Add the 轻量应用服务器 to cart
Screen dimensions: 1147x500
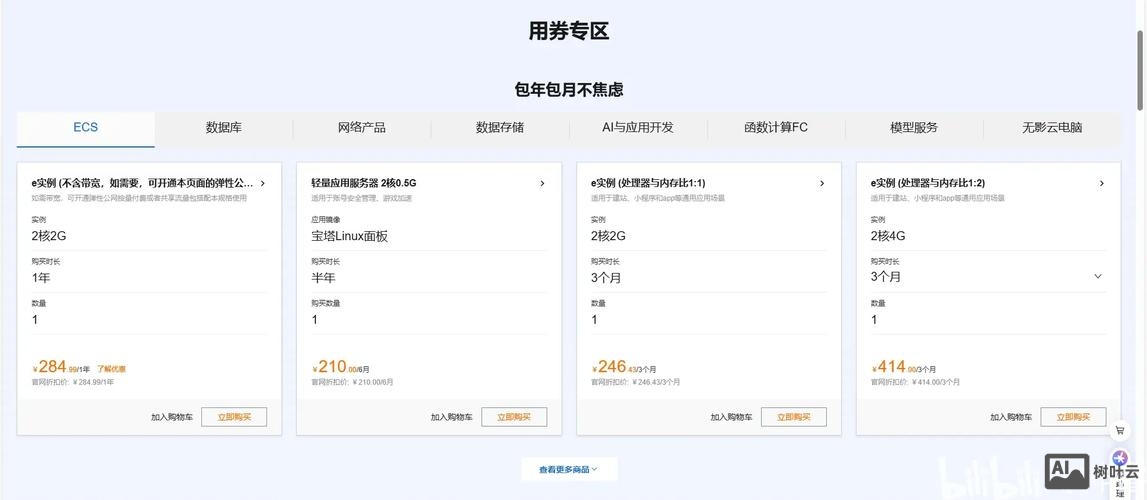click(451, 417)
